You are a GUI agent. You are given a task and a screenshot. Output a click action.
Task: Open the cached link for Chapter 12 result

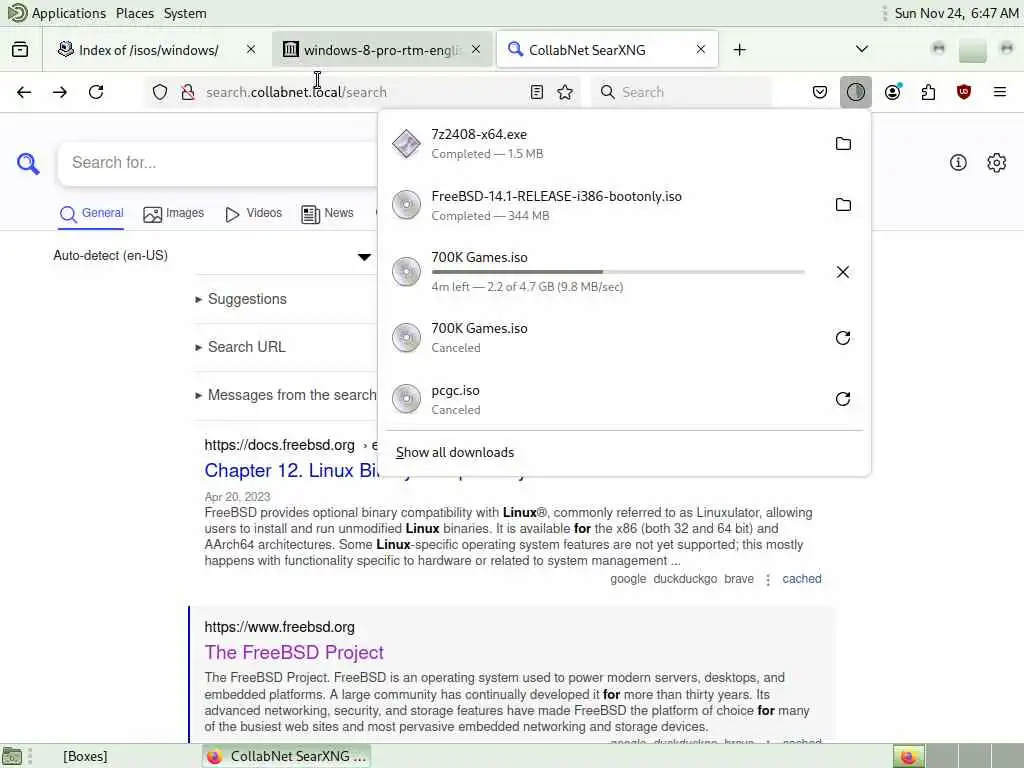pyautogui.click(x=802, y=579)
